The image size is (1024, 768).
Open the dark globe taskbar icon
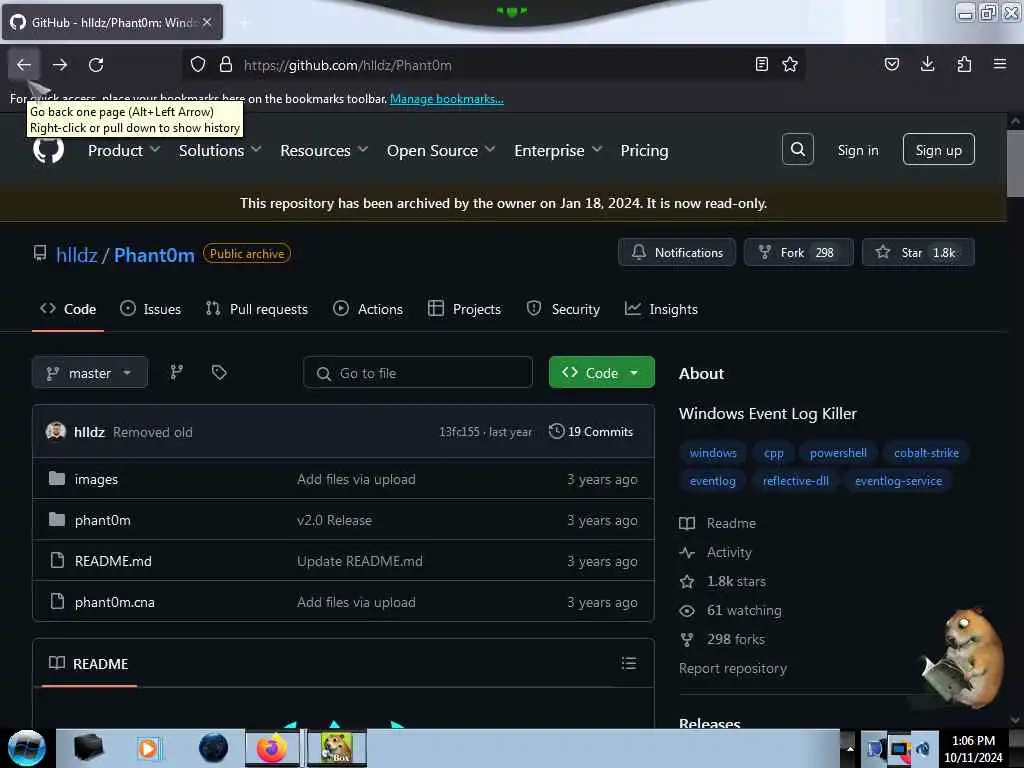[x=213, y=748]
